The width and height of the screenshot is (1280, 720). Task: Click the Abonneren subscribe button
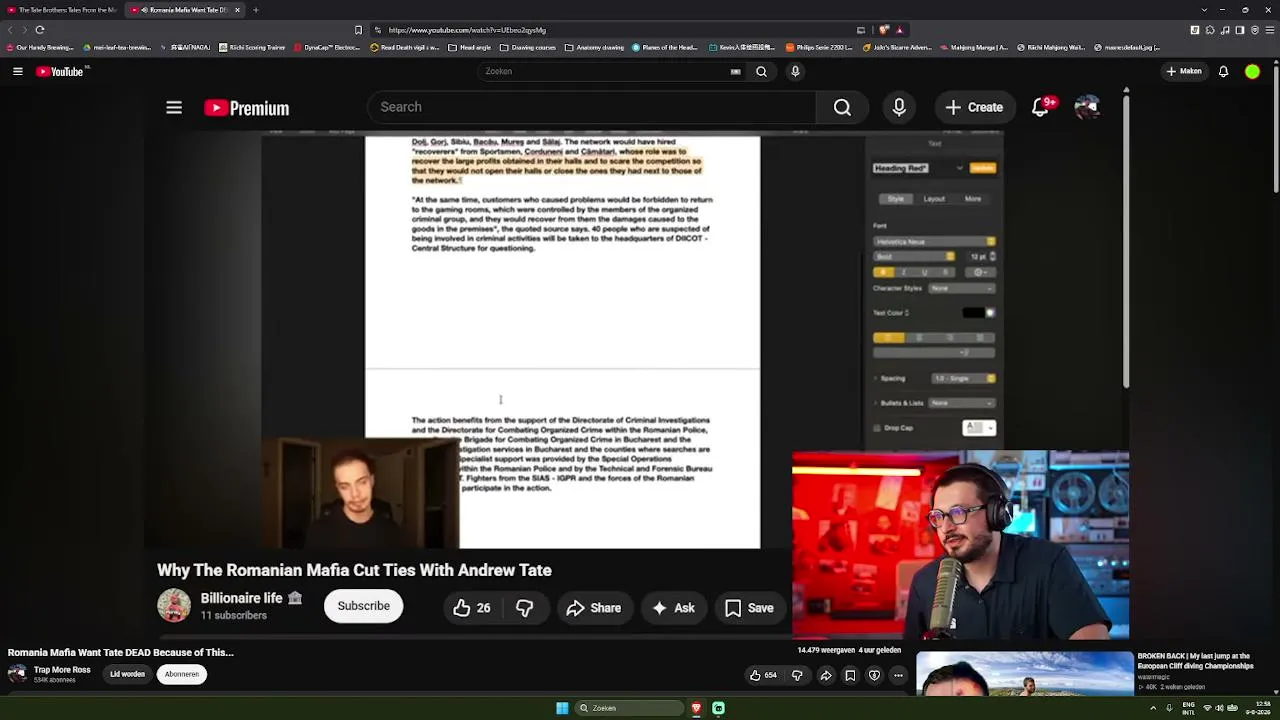[x=182, y=674]
